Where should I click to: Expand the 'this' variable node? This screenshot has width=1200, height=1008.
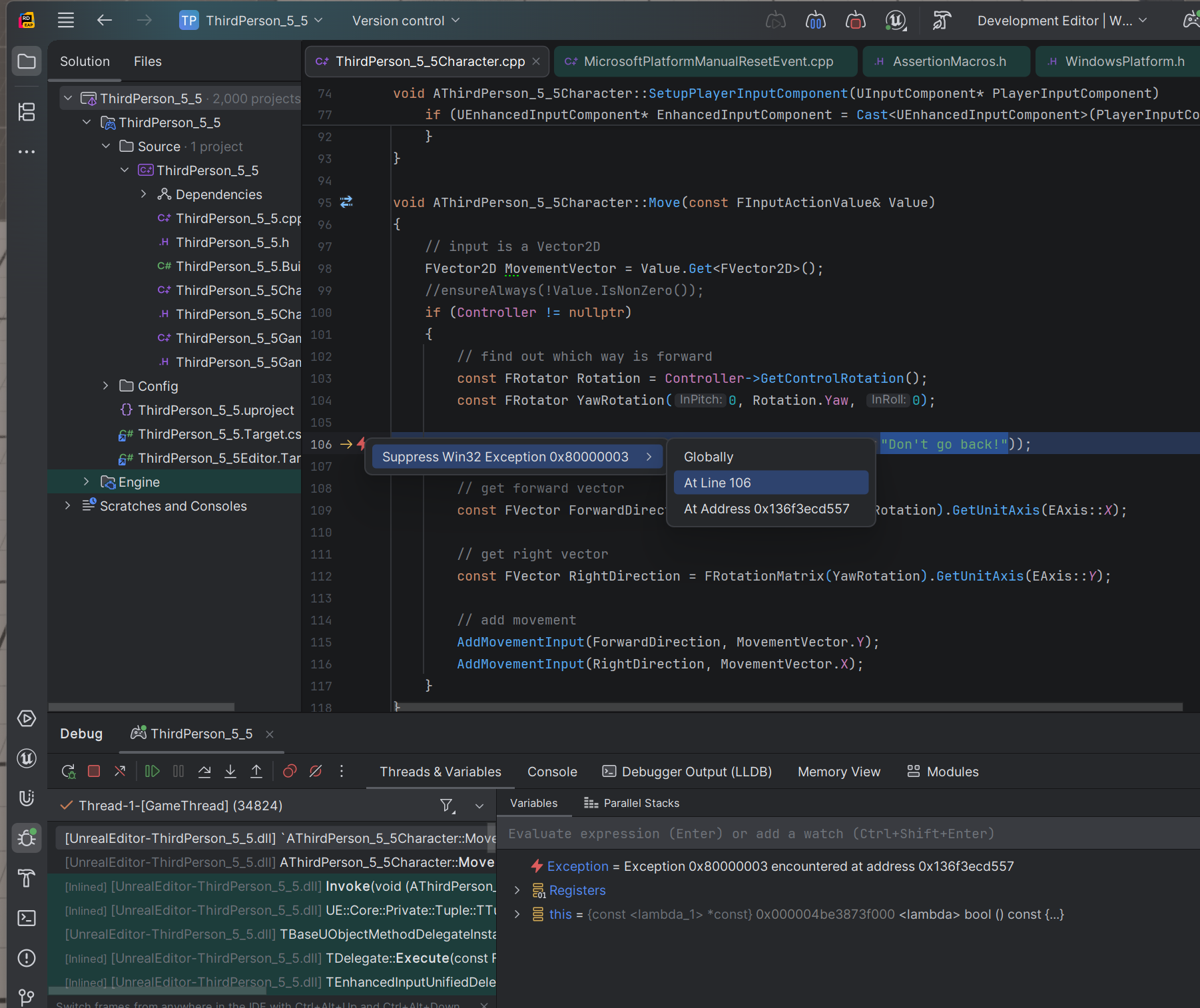tap(517, 914)
